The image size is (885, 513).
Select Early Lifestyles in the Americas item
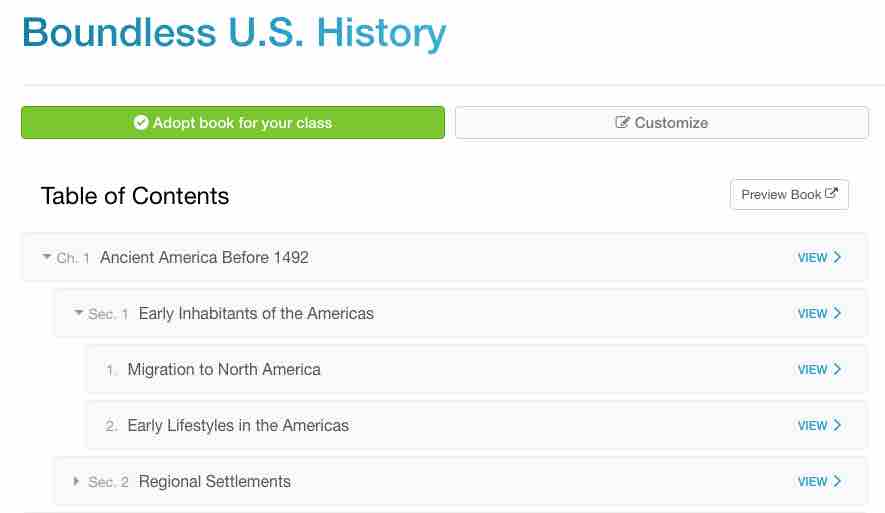(238, 426)
